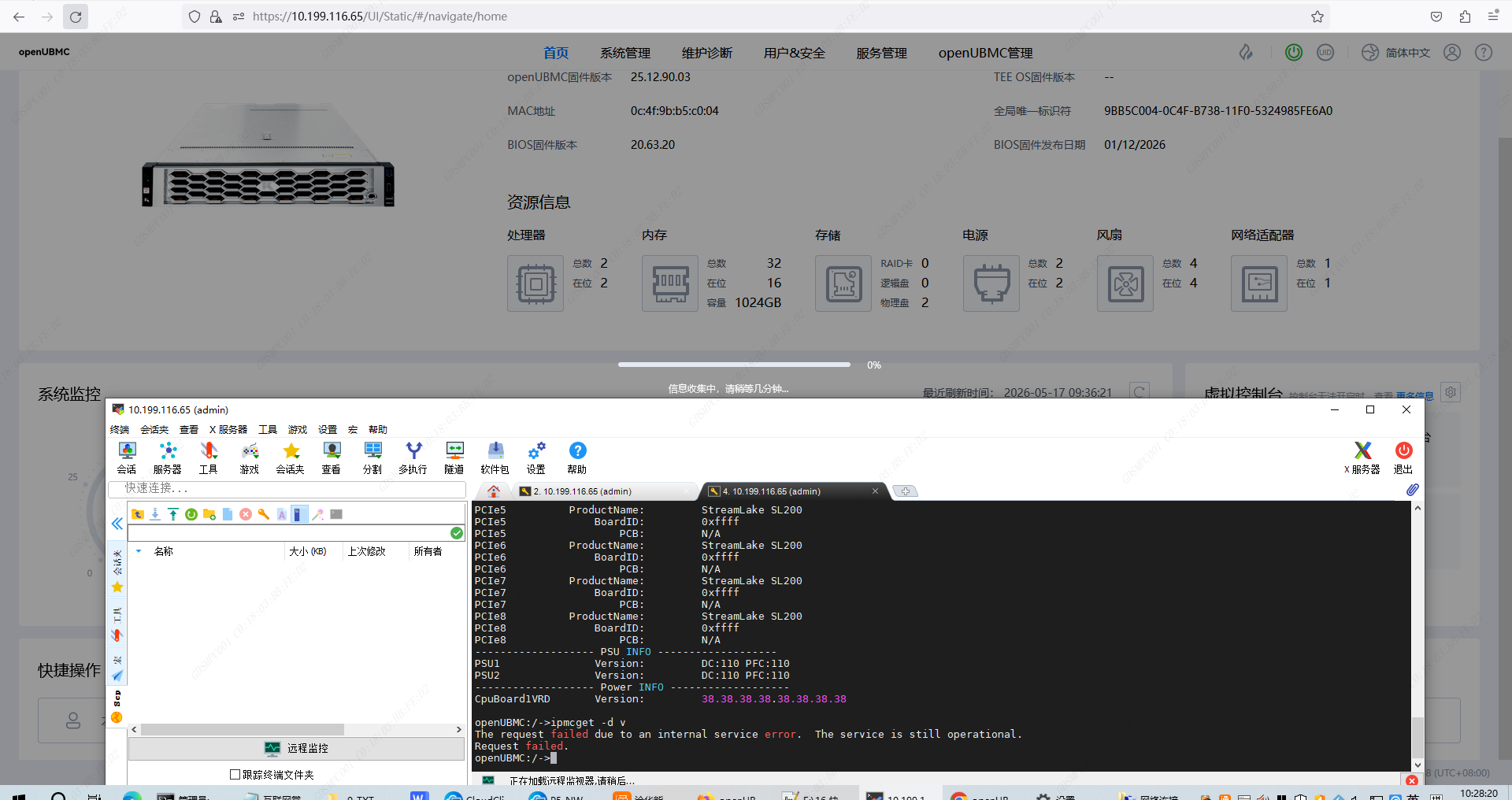
Task: Open the 会话 (Session) toolbar icon in MobaXterm
Action: pyautogui.click(x=127, y=457)
